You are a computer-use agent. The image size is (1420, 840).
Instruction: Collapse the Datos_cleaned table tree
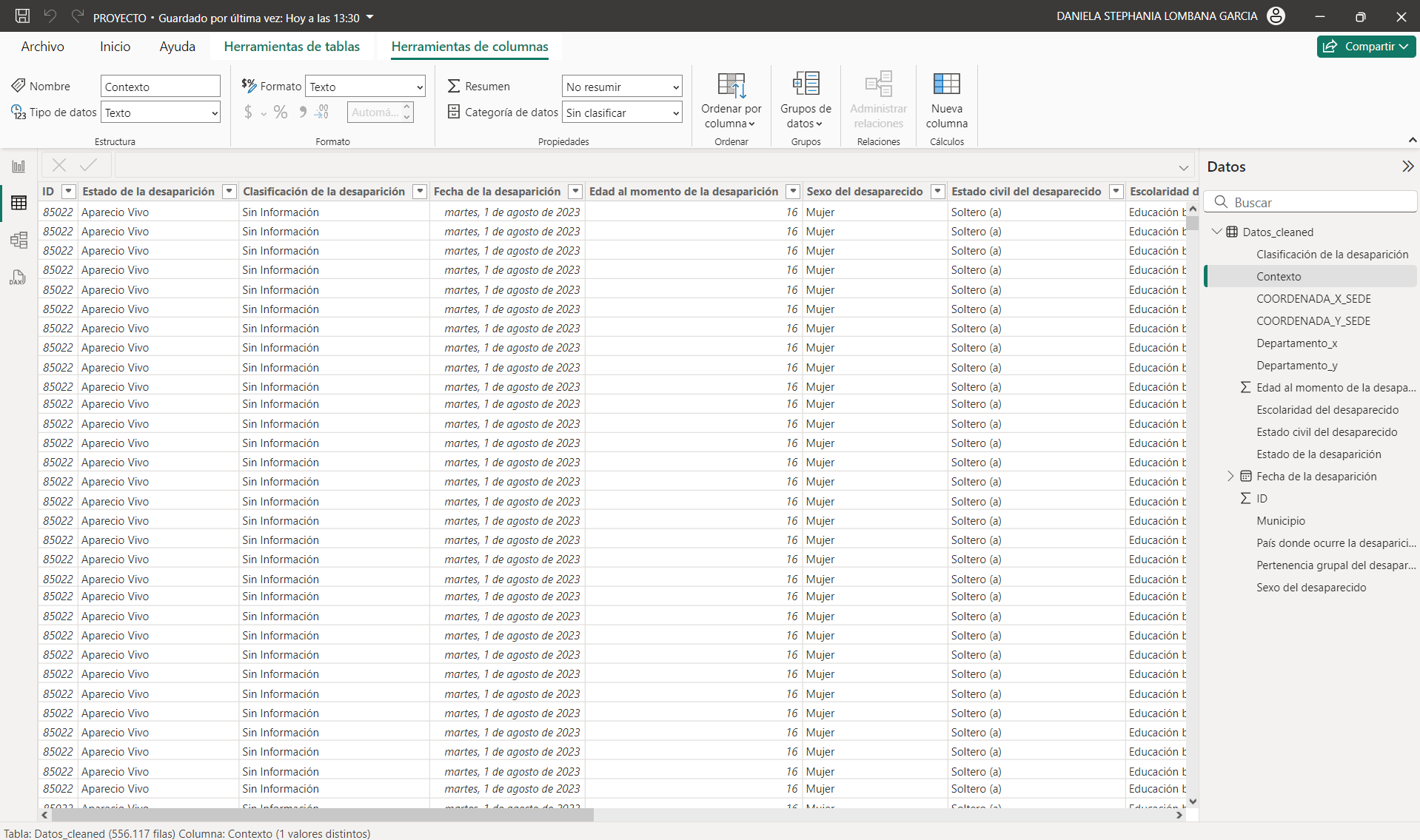(x=1216, y=232)
